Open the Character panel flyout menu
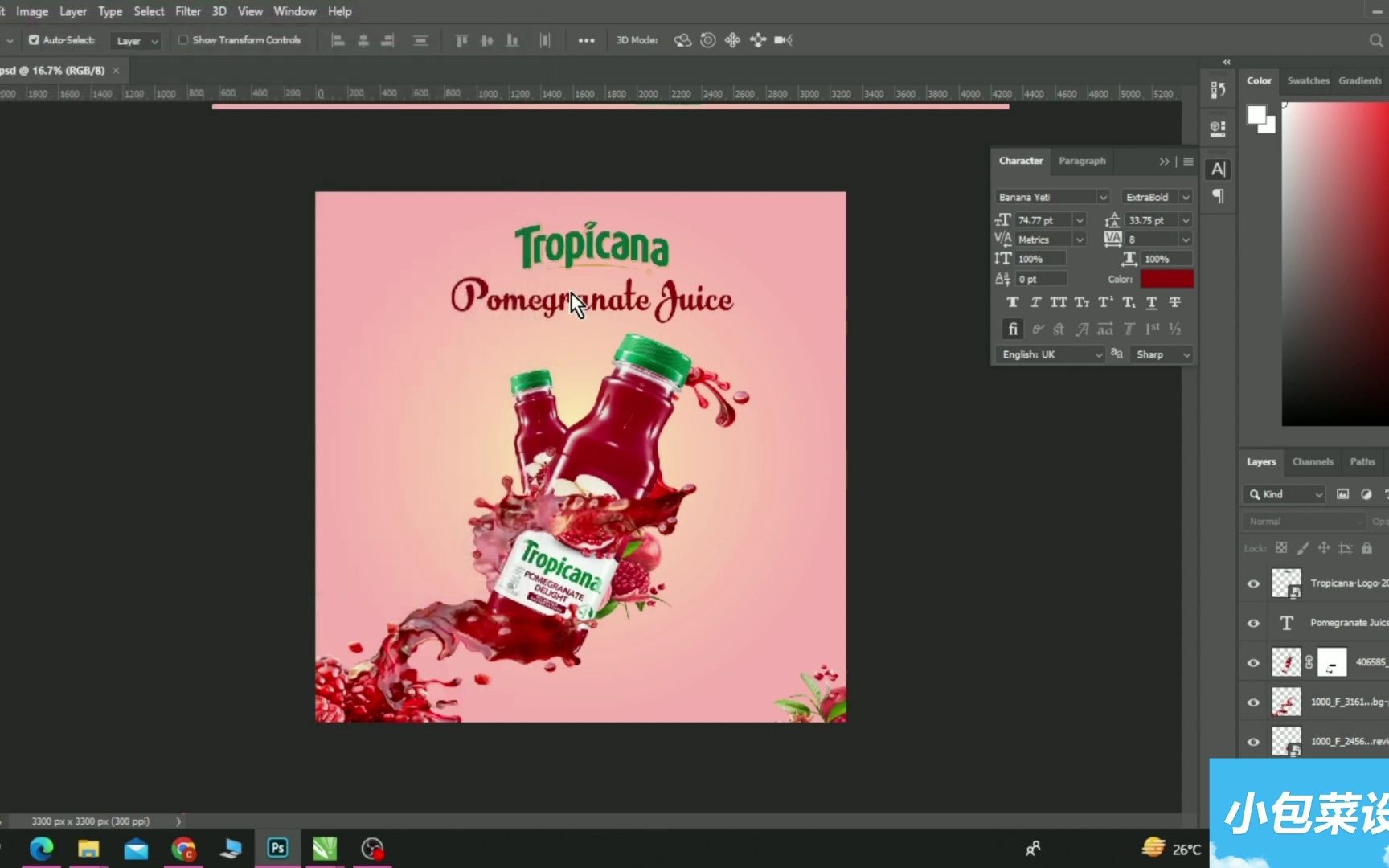The image size is (1389, 868). (1188, 162)
